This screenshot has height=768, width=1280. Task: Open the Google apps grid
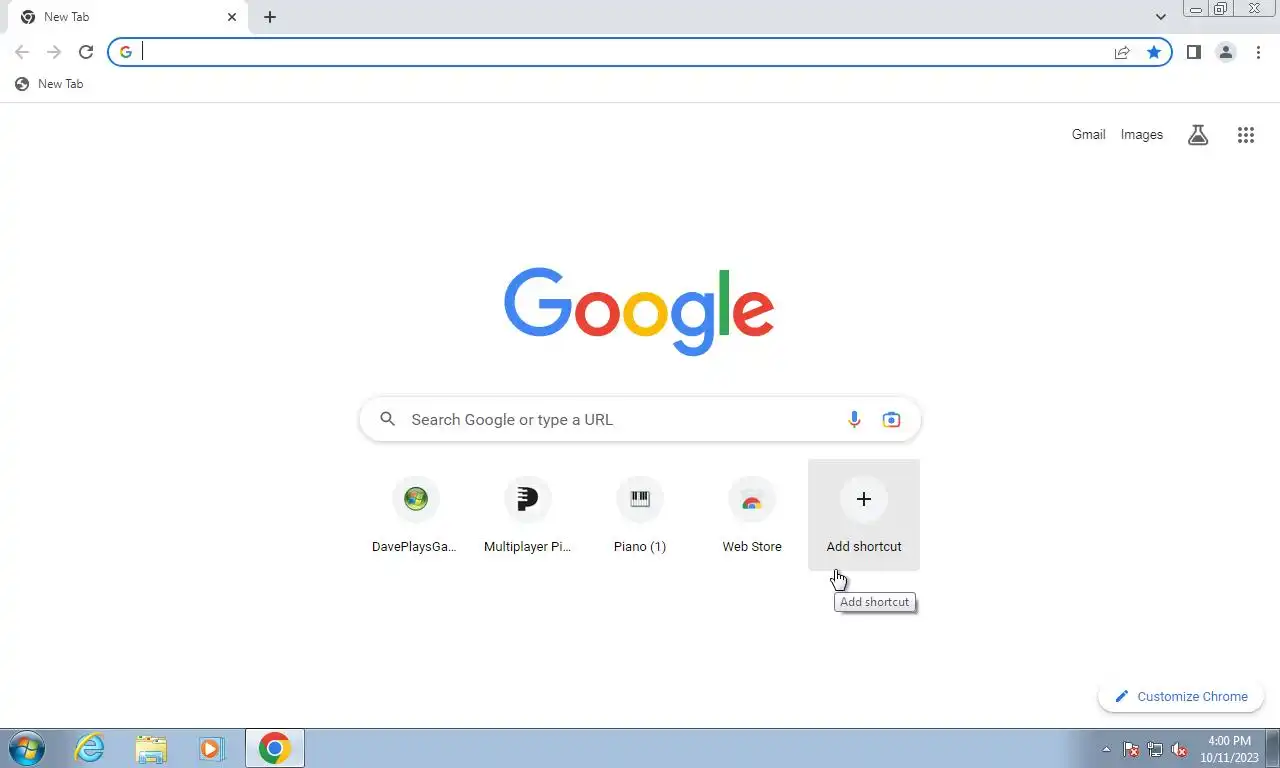coord(1245,135)
